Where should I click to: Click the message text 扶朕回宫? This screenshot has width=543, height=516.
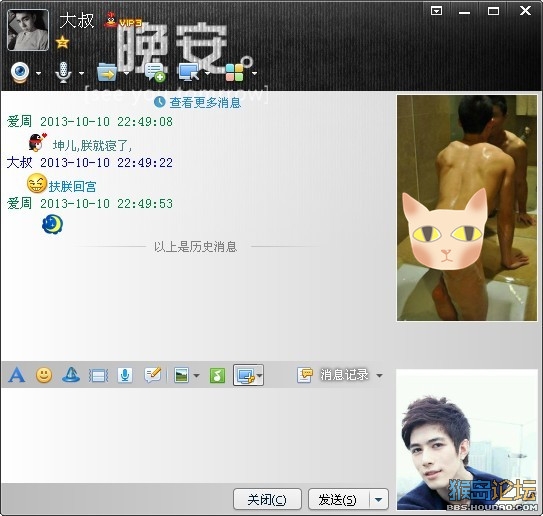click(73, 187)
